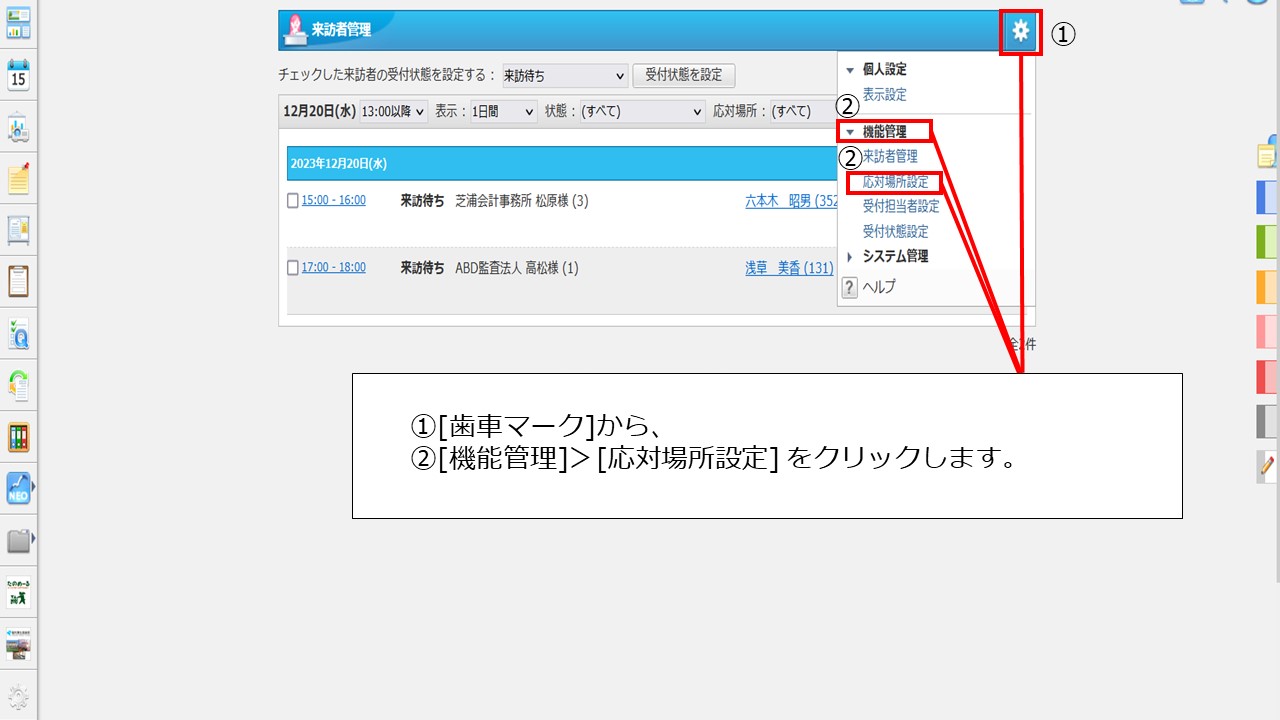Click the 2023年12月20日(水) date header bar
Viewport: 1280px width, 720px height.
pos(562,163)
